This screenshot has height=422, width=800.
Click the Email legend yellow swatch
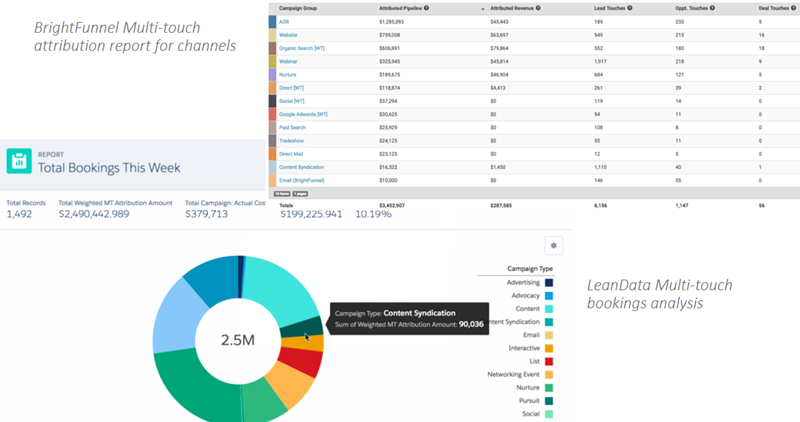(549, 335)
